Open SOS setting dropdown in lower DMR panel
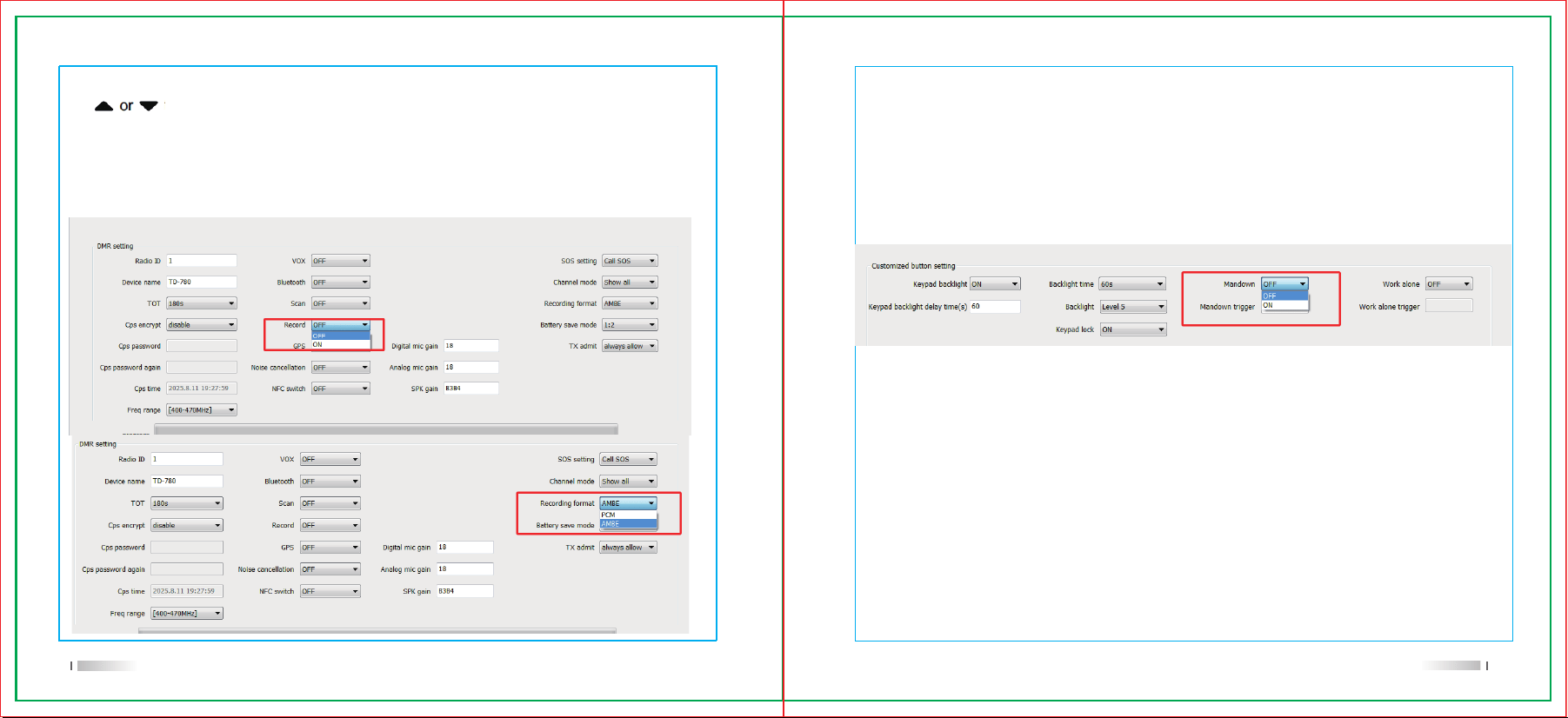This screenshot has width=1568, height=718. coord(628,459)
